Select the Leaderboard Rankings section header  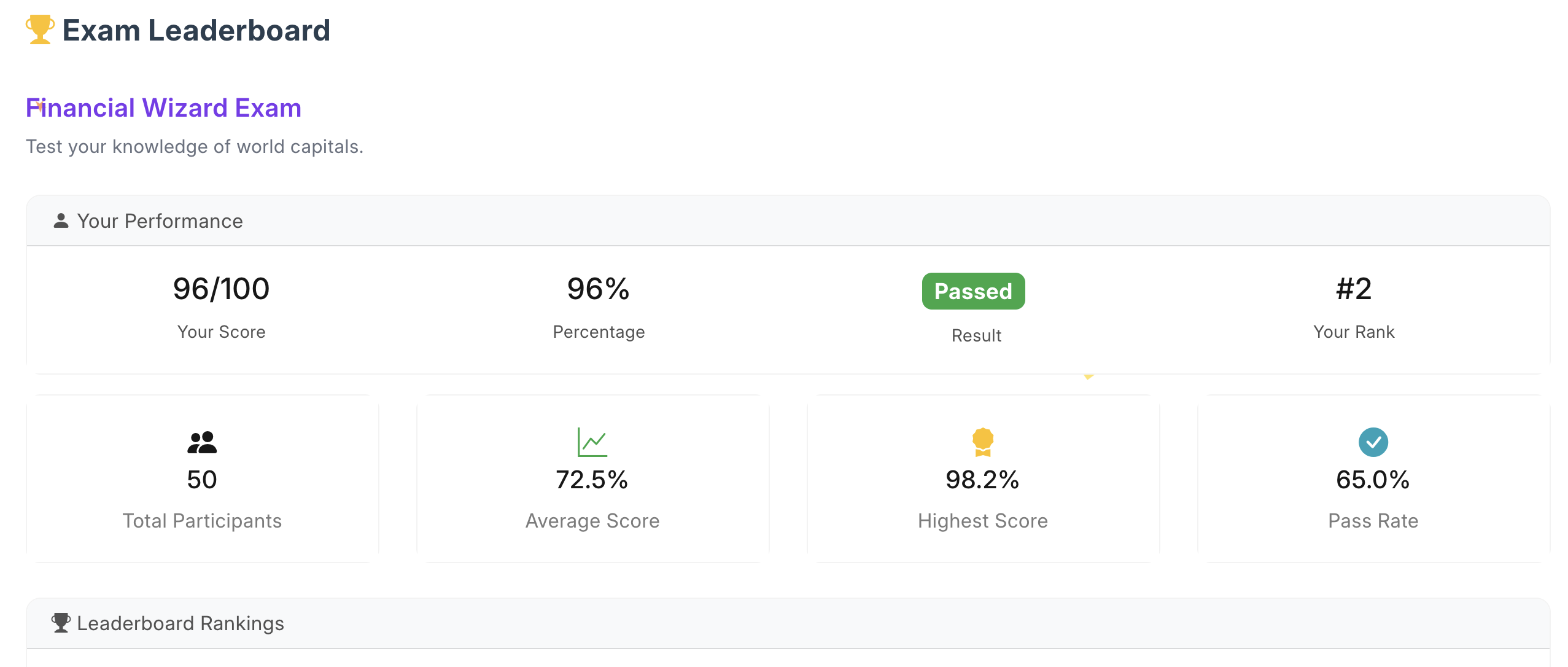click(x=788, y=623)
